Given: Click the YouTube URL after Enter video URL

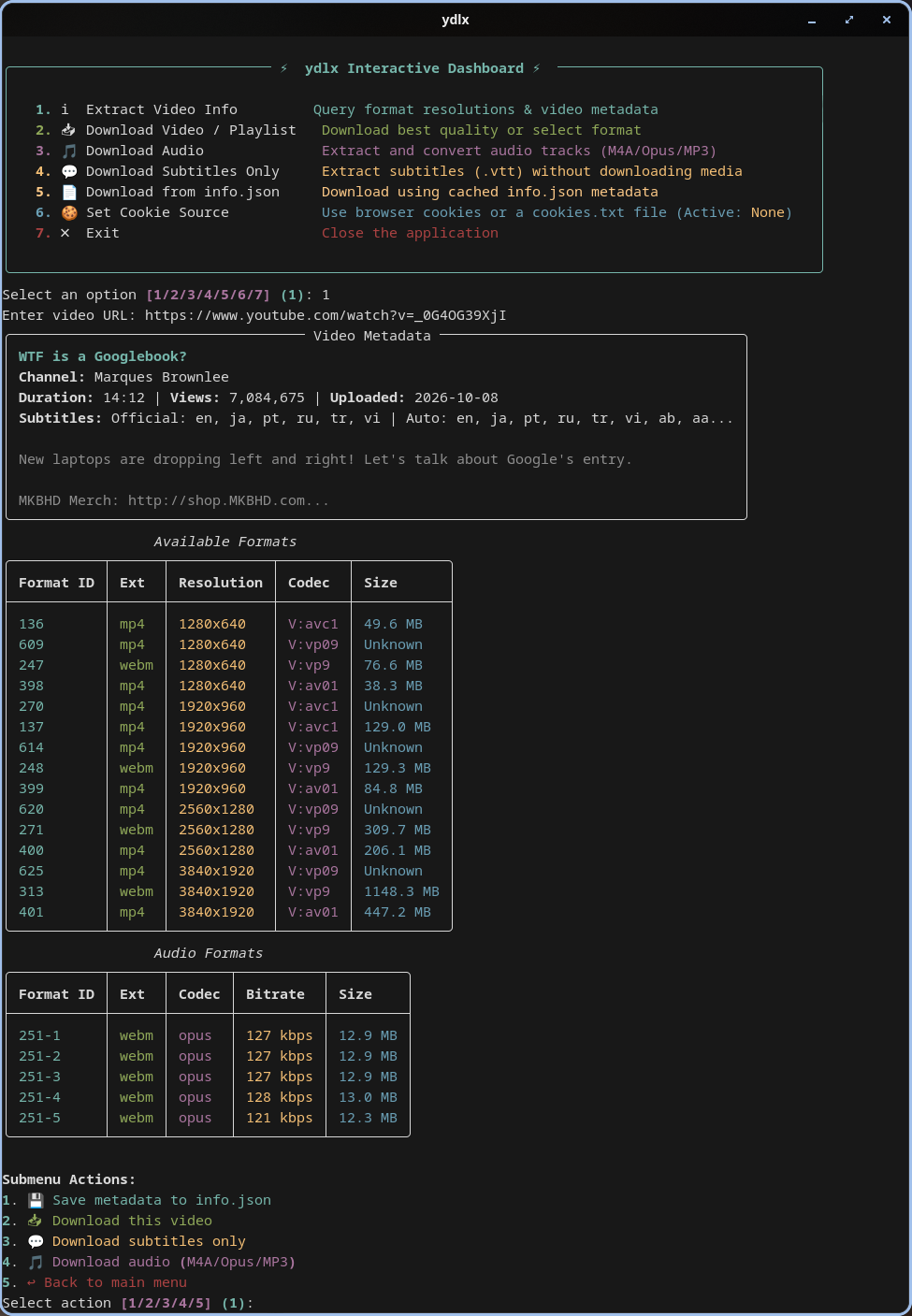Looking at the screenshot, I should 326,315.
